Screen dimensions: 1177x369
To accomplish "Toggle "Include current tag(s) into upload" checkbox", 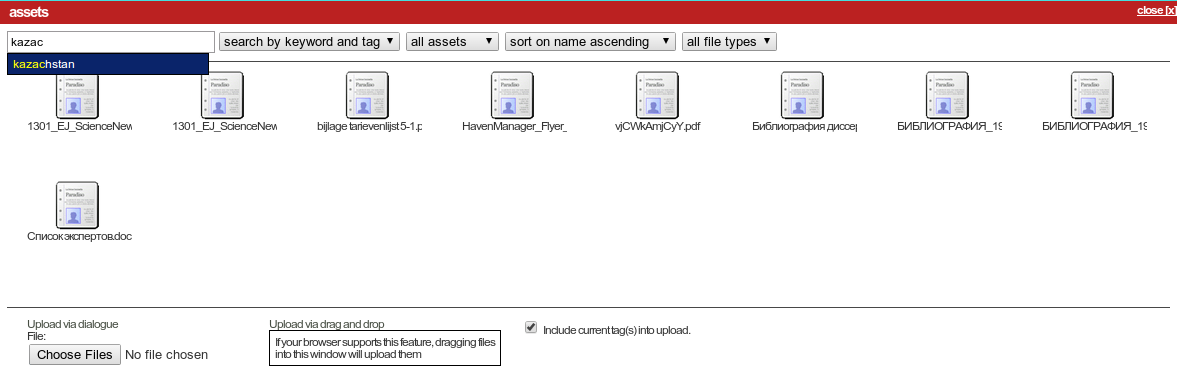I will [x=531, y=327].
